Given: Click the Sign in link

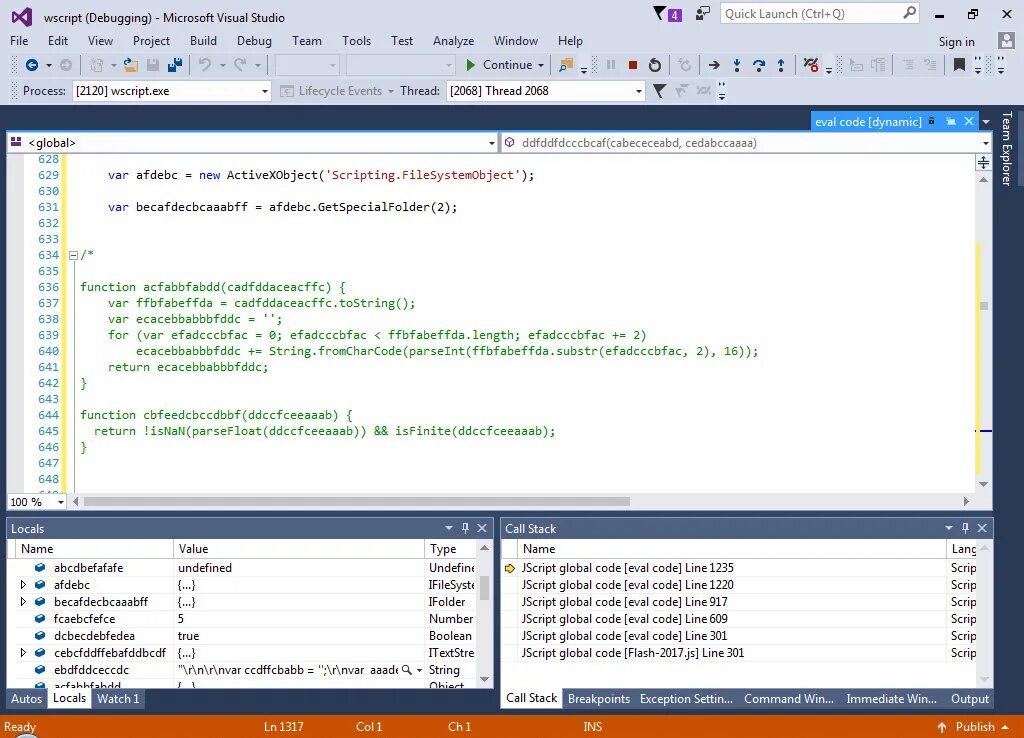Looking at the screenshot, I should pyautogui.click(x=956, y=41).
